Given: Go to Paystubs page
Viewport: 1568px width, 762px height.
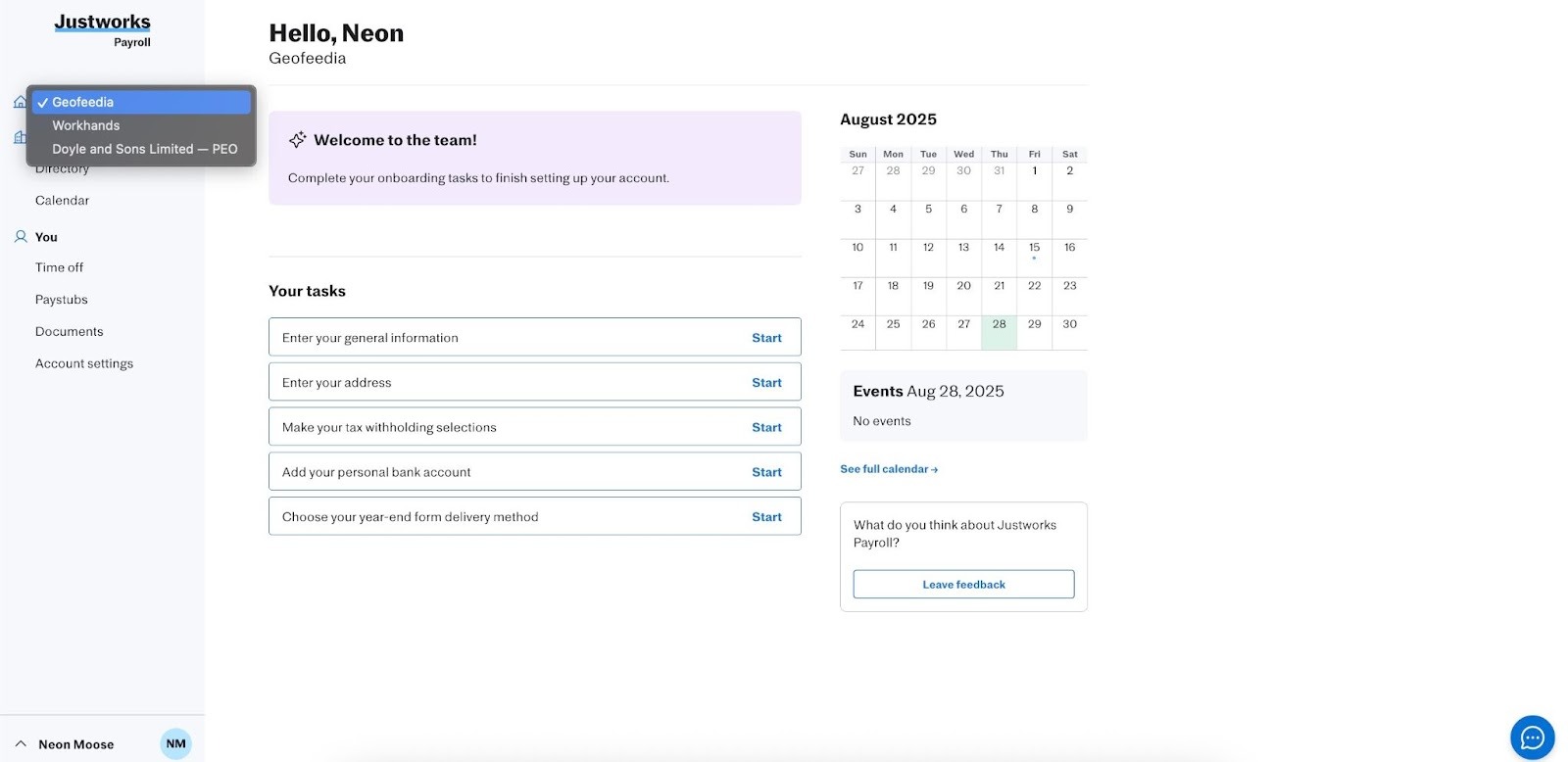Looking at the screenshot, I should point(62,300).
